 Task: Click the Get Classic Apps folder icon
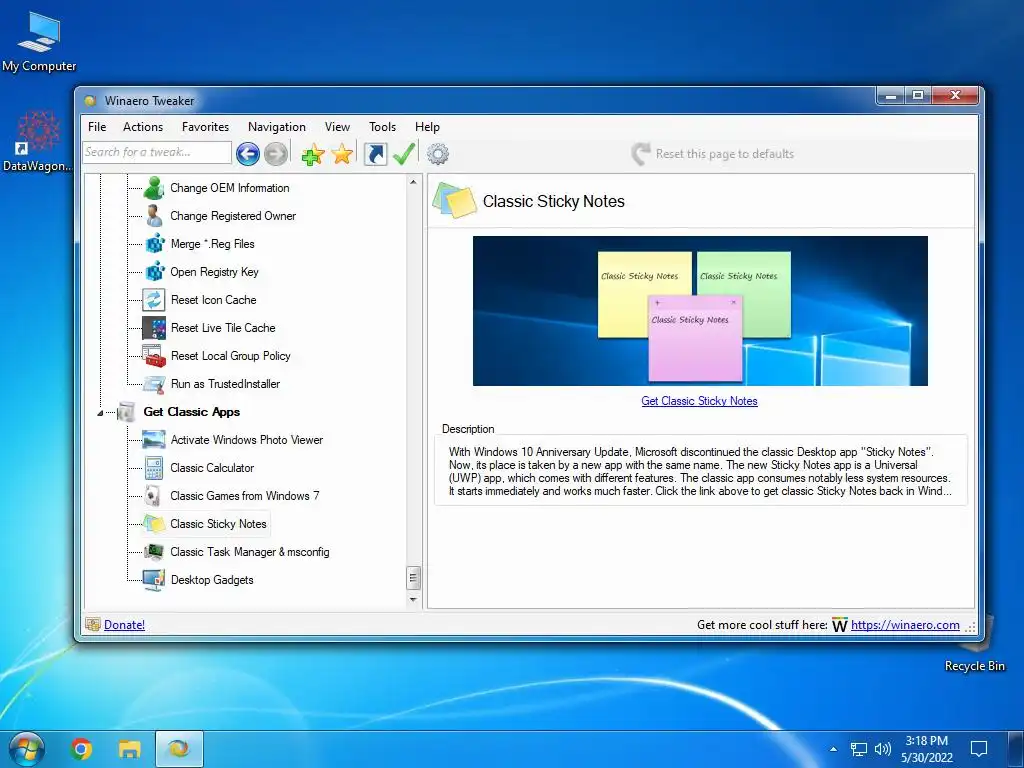[x=126, y=412]
